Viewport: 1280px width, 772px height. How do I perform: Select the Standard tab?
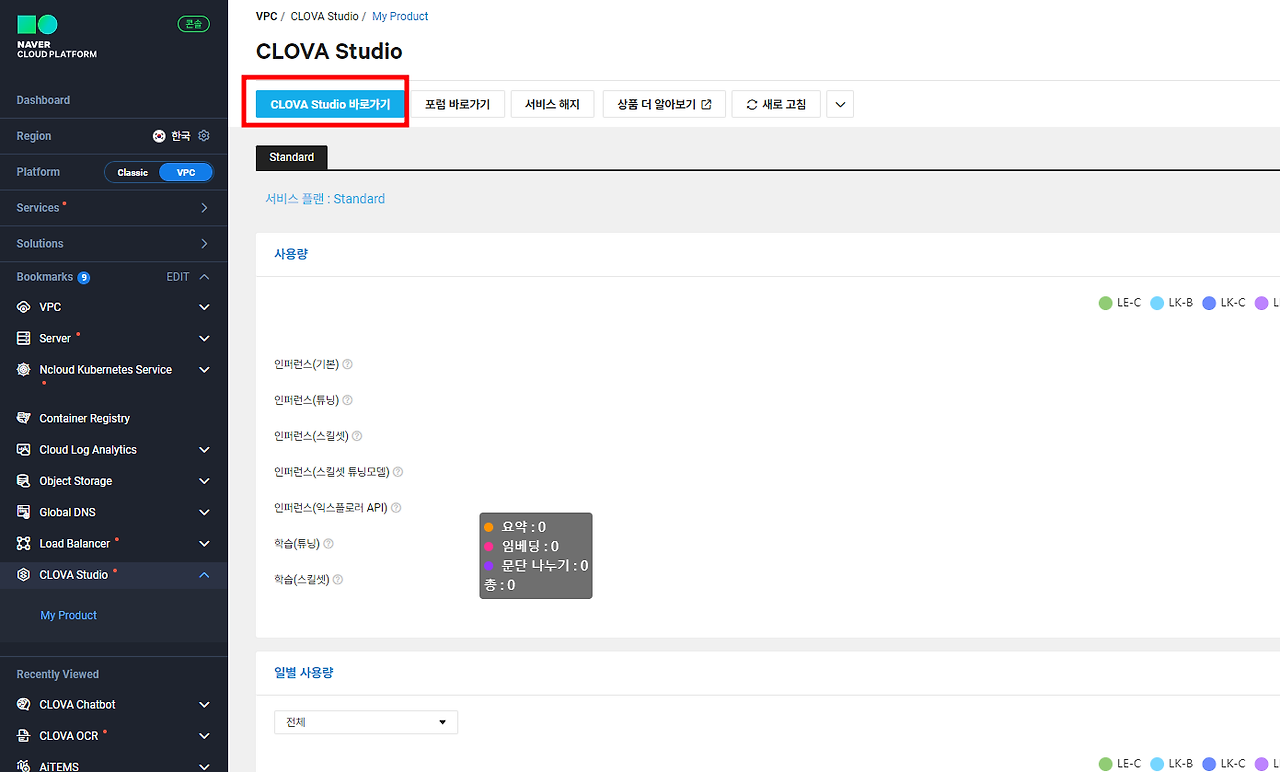(x=292, y=157)
